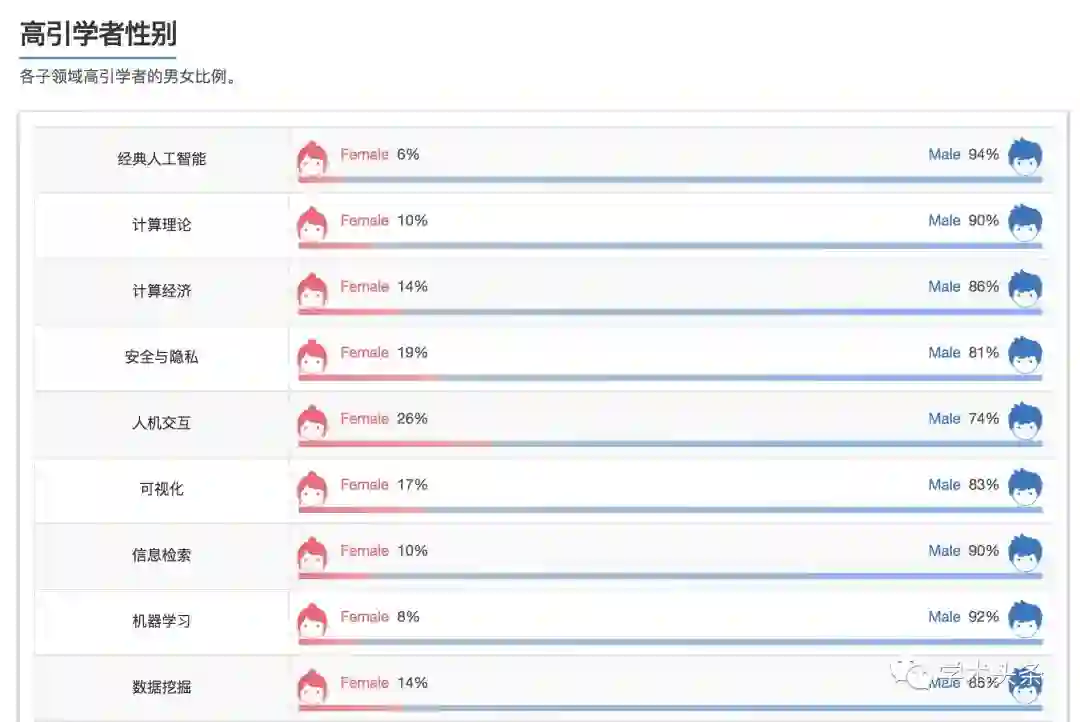The height and width of the screenshot is (722, 1080).
Task: Click the gender ratio bar for 安全与隐私
Action: click(x=670, y=377)
